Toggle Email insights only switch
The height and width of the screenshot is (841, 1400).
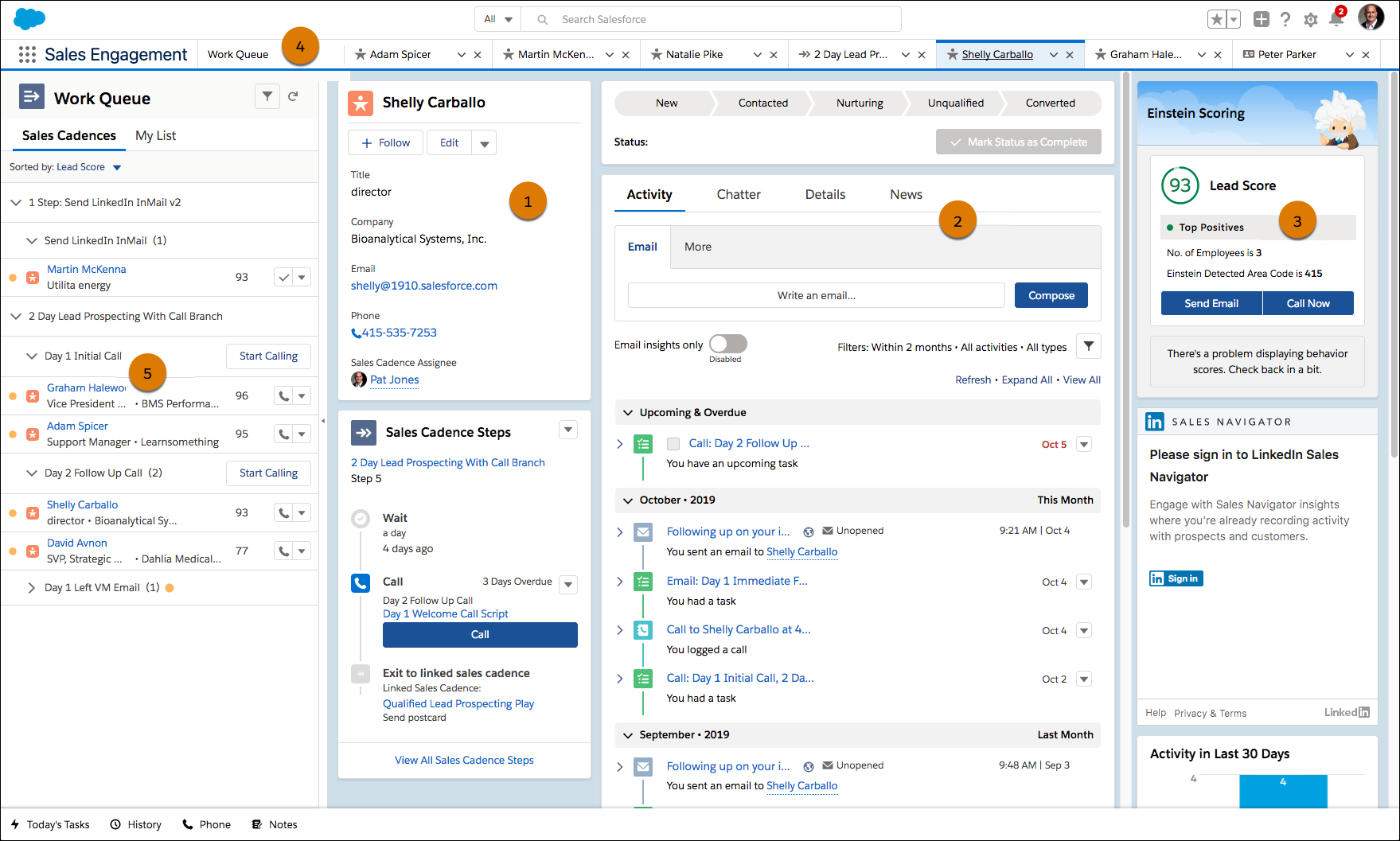(x=728, y=344)
